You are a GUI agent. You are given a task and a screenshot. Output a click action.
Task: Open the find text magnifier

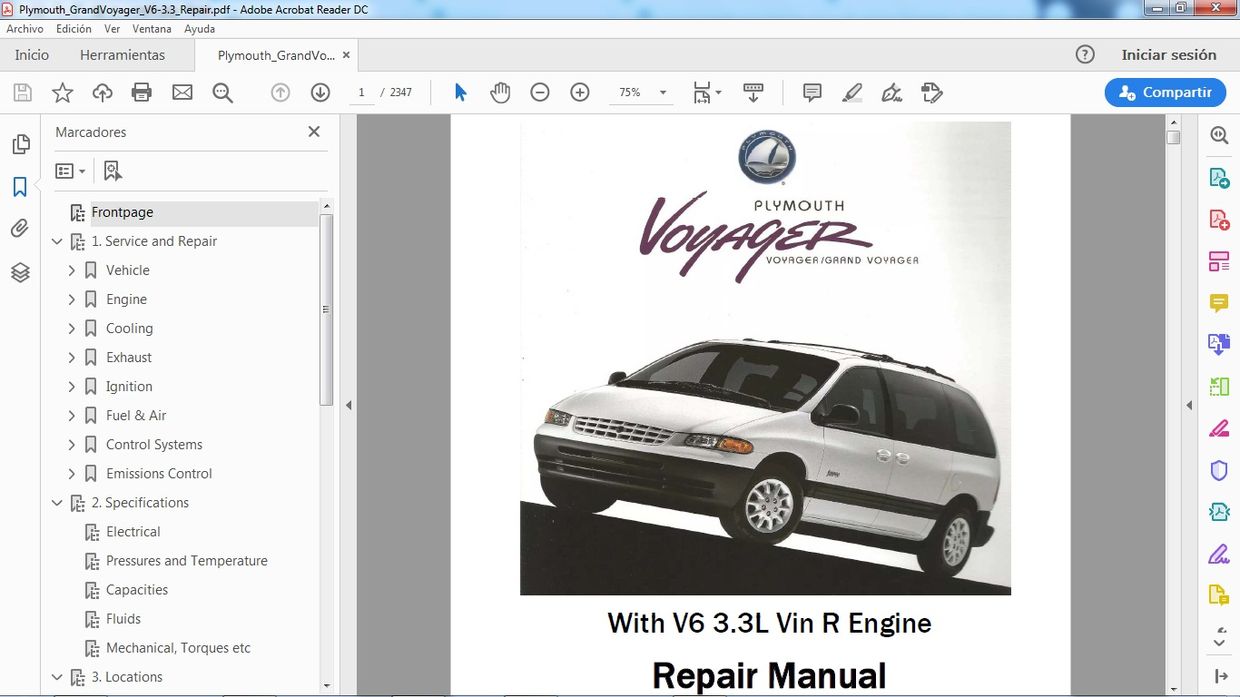[x=223, y=93]
